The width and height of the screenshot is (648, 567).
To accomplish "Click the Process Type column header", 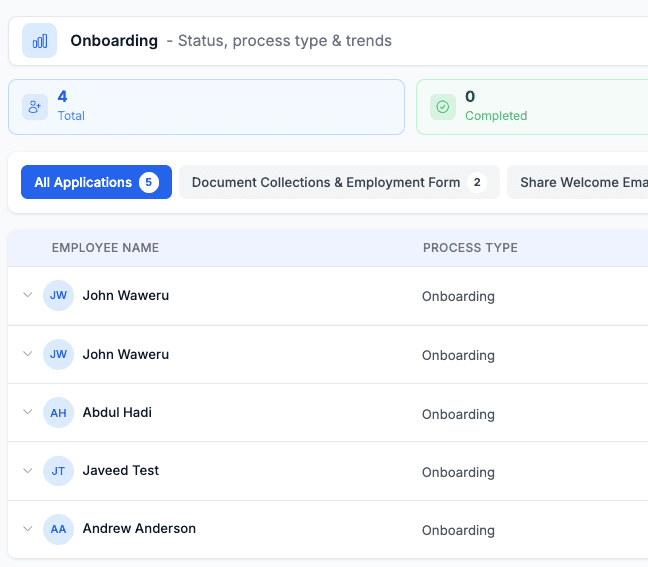I will [x=470, y=248].
